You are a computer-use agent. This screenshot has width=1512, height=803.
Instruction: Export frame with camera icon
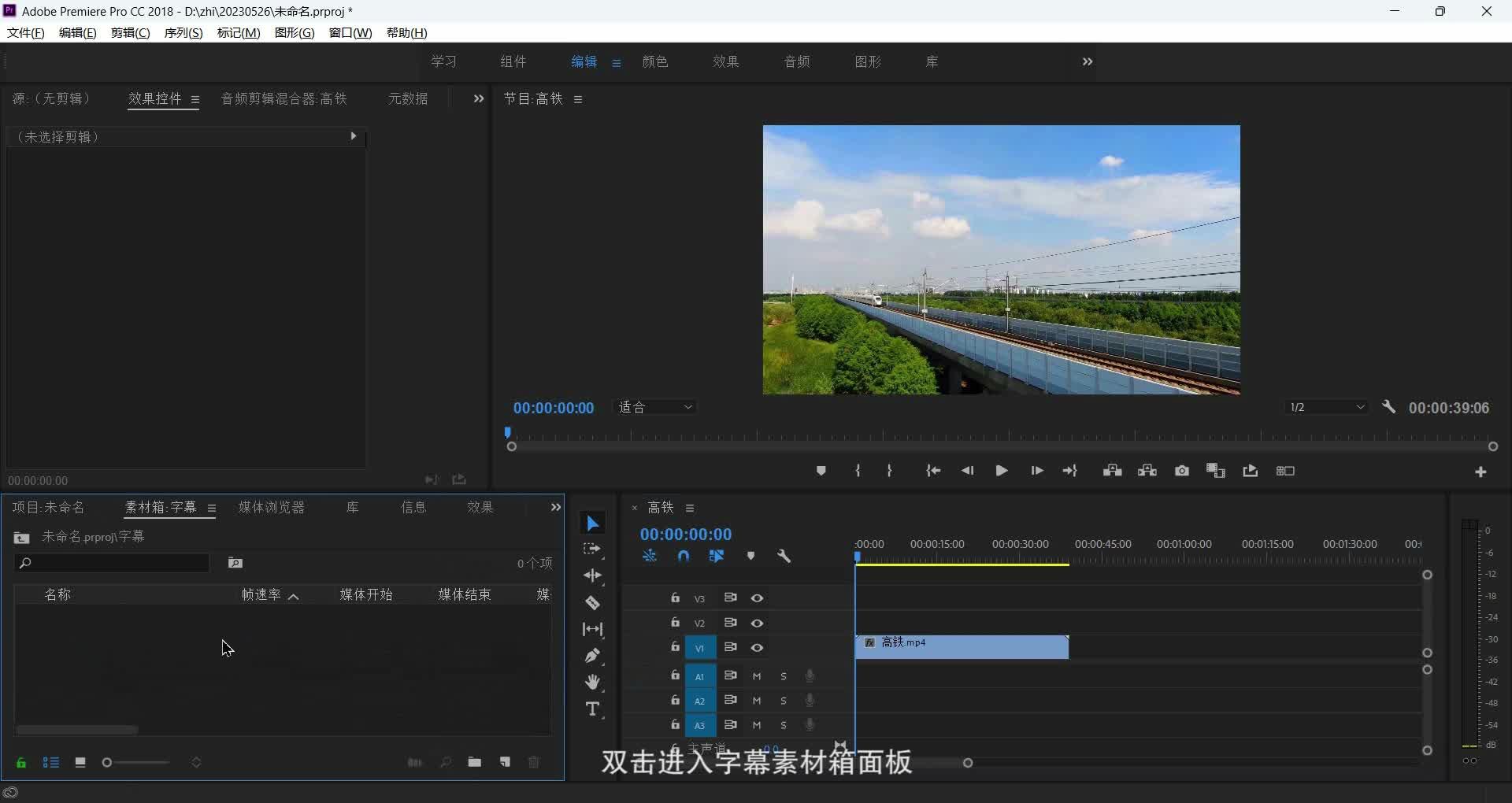tap(1182, 471)
